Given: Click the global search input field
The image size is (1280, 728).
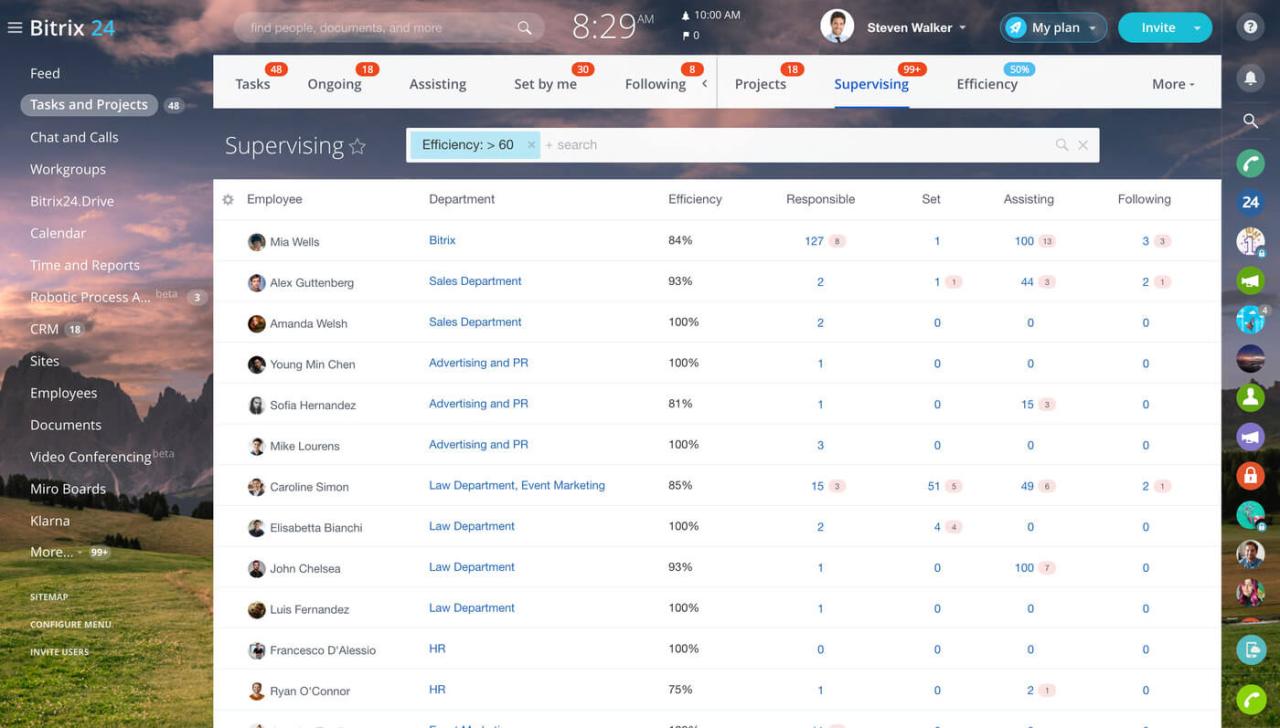Looking at the screenshot, I should (380, 28).
